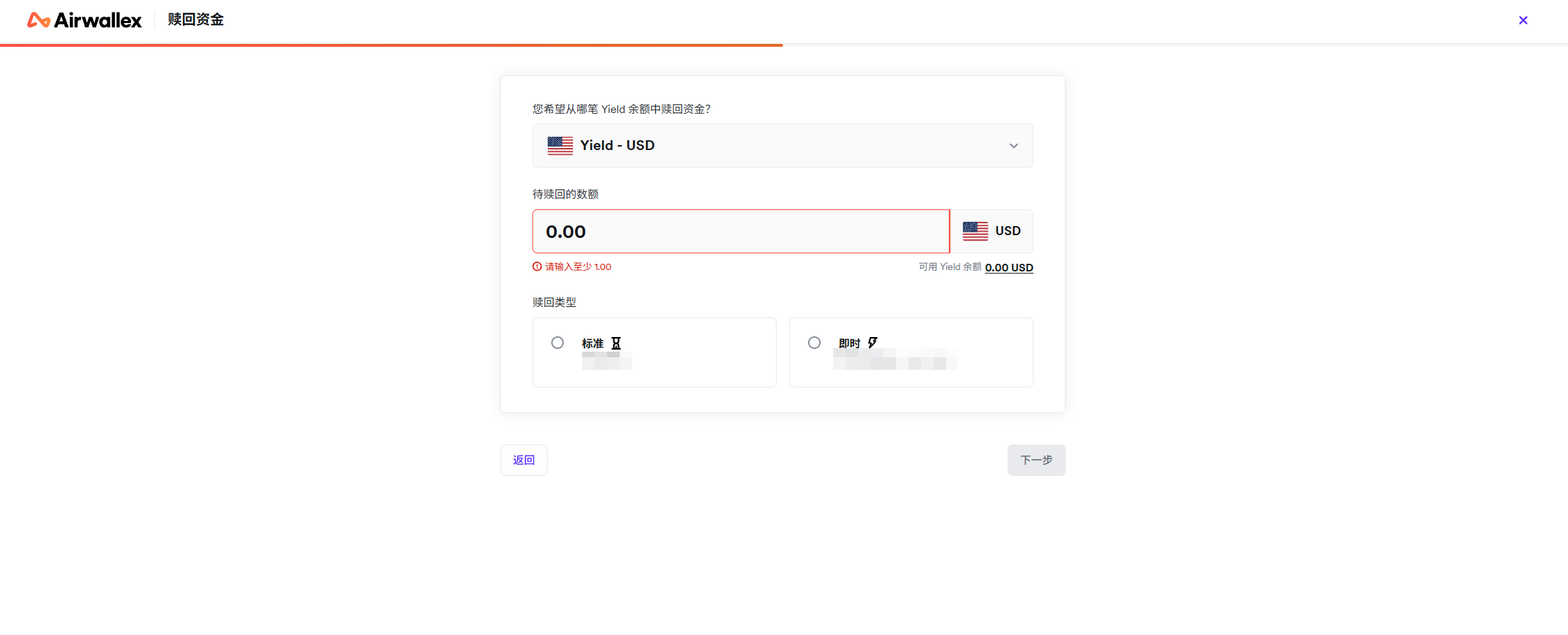Select the 即时 radio button
The width and height of the screenshot is (1568, 635).
tap(814, 343)
